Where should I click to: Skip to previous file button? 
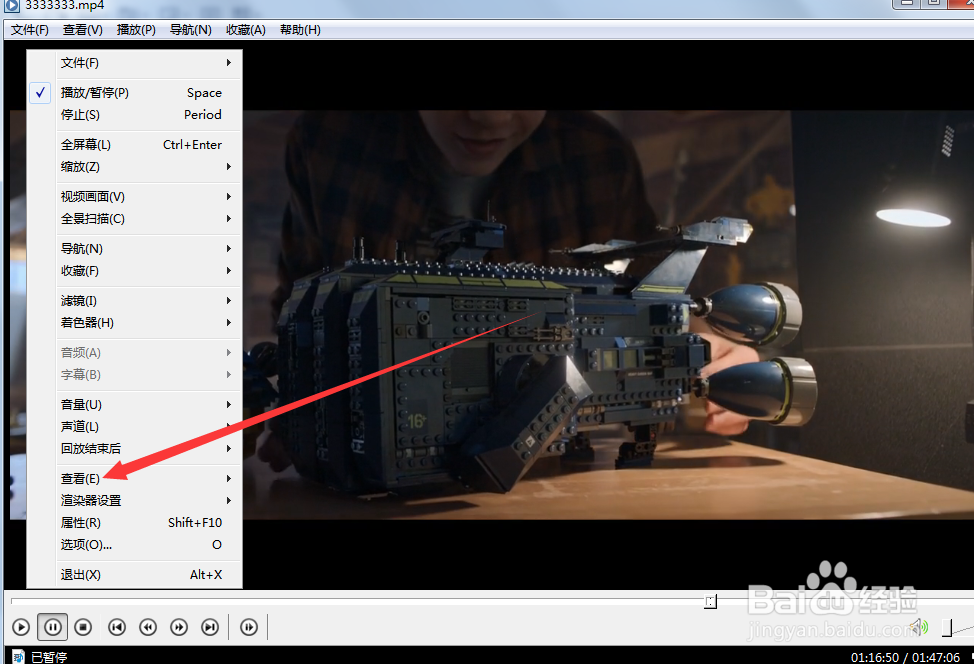coord(117,627)
